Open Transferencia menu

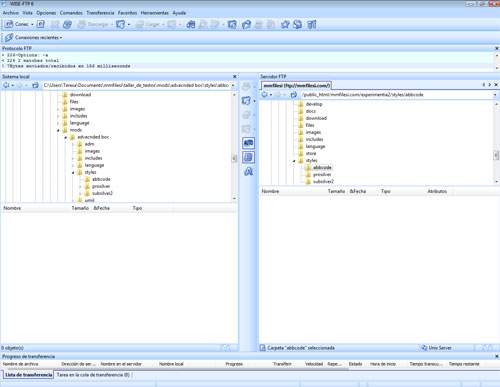click(100, 13)
